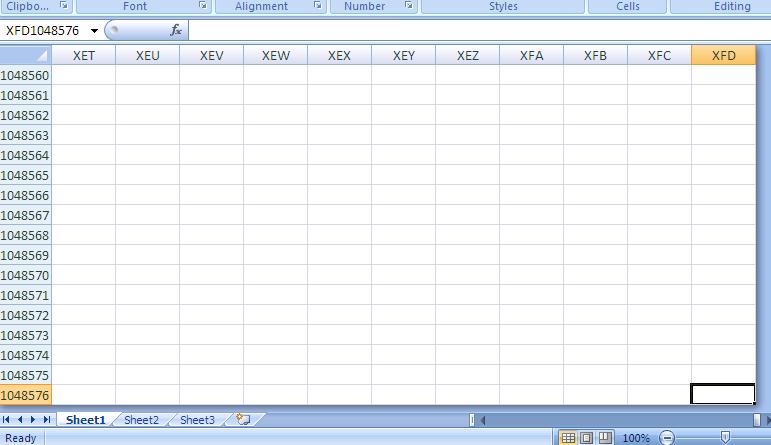The width and height of the screenshot is (771, 445).
Task: Open the Number format dialog launcher
Action: point(408,5)
